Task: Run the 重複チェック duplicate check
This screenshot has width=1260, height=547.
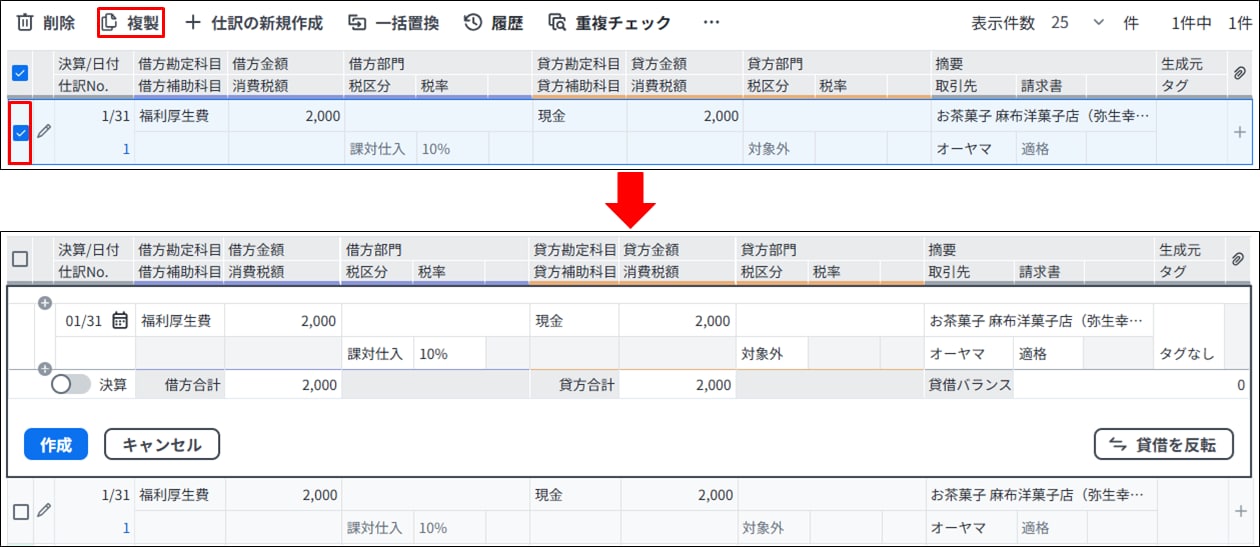Action: click(610, 22)
